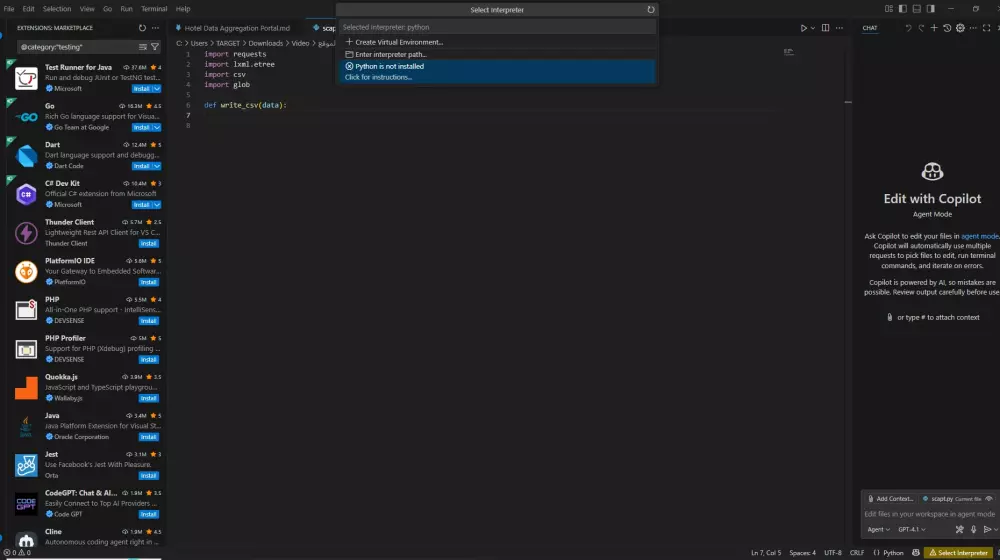The height and width of the screenshot is (560, 1000).
Task: Run the Python file with play icon
Action: tap(804, 28)
